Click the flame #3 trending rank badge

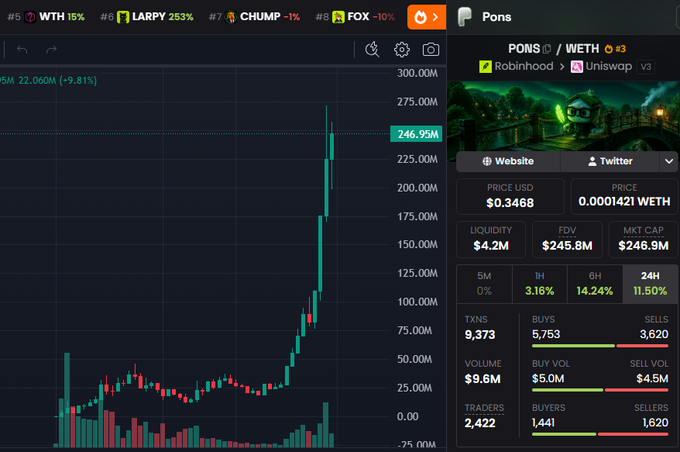(615, 49)
